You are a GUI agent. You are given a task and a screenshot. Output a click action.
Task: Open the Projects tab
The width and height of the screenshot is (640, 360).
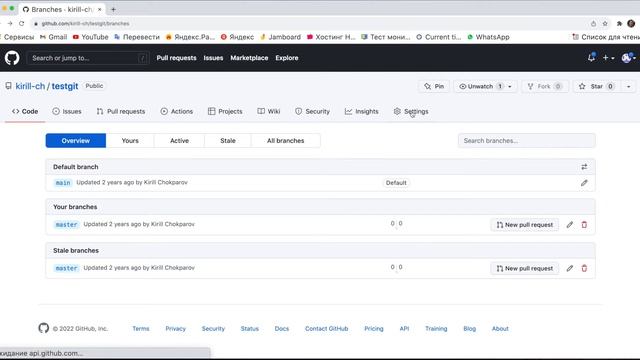[x=225, y=111]
